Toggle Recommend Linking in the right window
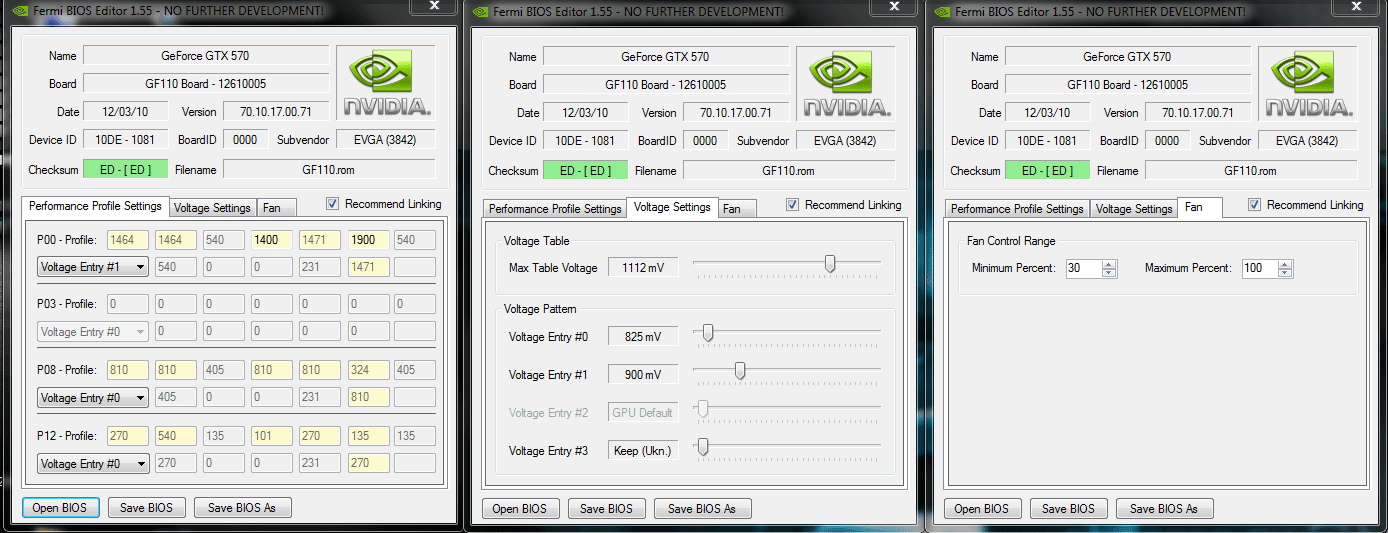The image size is (1388, 533). 1255,205
